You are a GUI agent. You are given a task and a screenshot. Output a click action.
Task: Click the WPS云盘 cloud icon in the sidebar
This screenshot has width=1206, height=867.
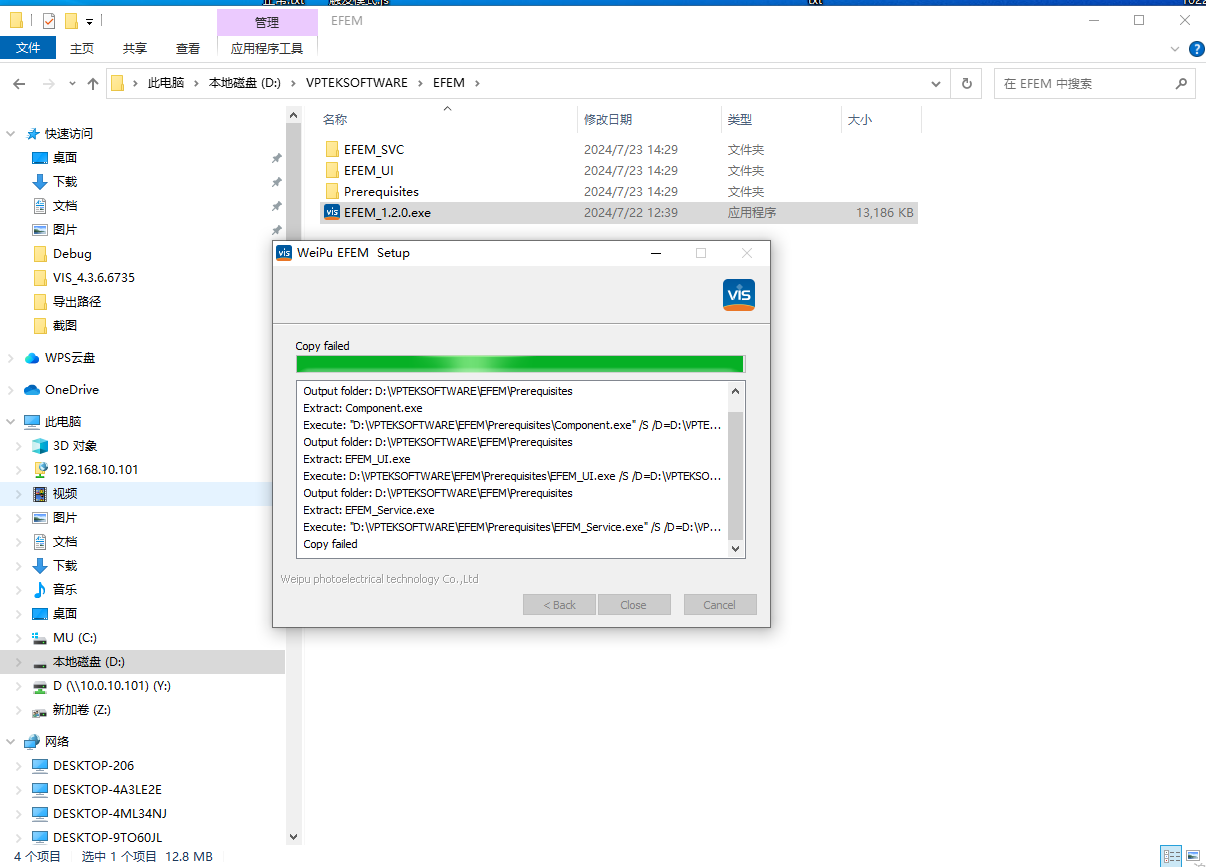tap(32, 358)
